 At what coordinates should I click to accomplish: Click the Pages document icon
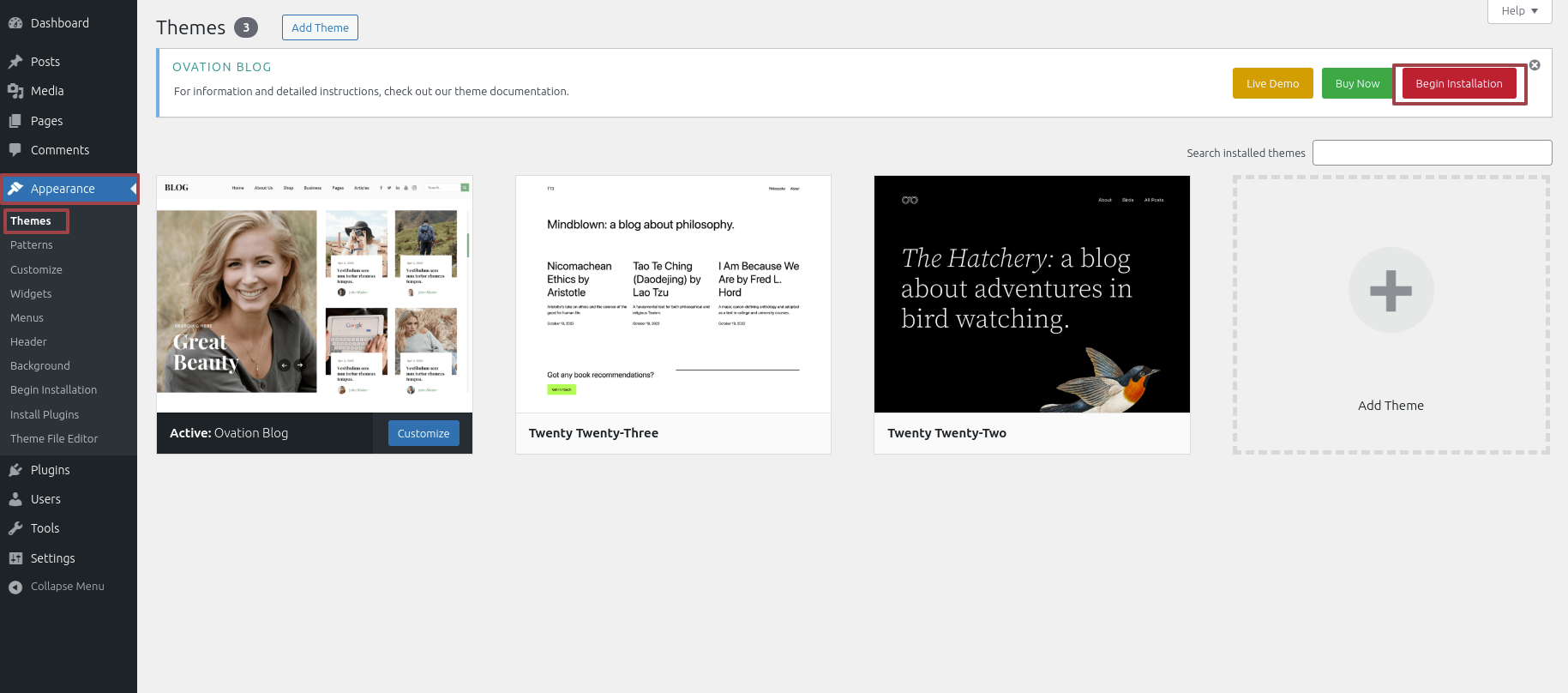pos(15,121)
